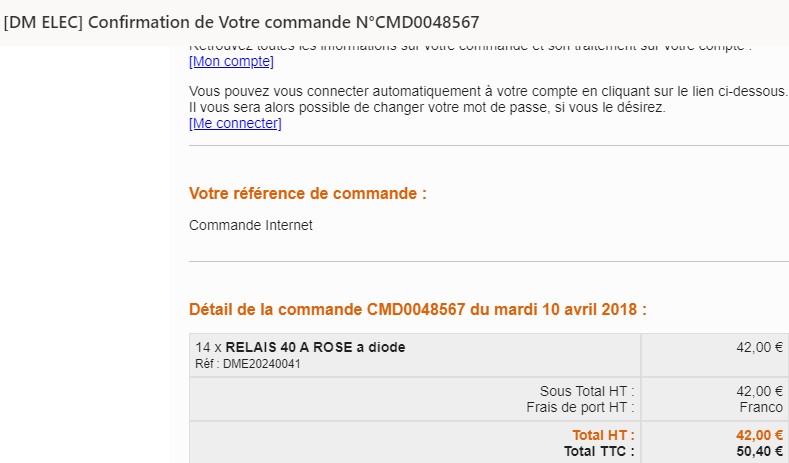
Task: Click the product name RELAIS 40 A ROSE
Action: [x=315, y=347]
